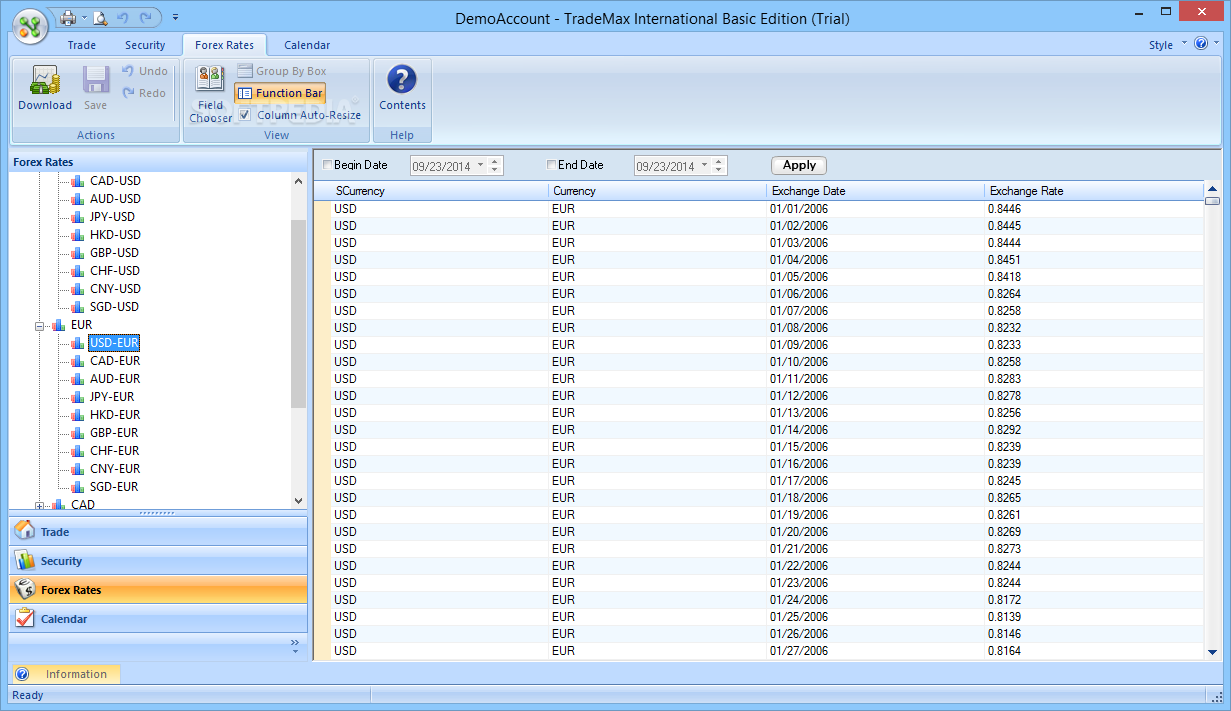Enable the Begin Date checkbox

click(x=327, y=165)
